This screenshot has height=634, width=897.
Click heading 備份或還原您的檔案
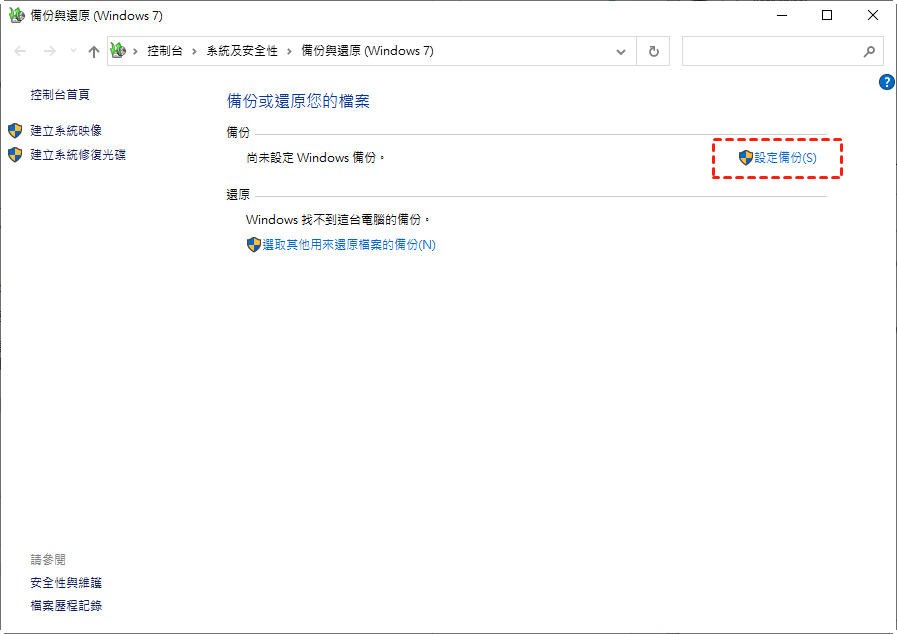[298, 101]
